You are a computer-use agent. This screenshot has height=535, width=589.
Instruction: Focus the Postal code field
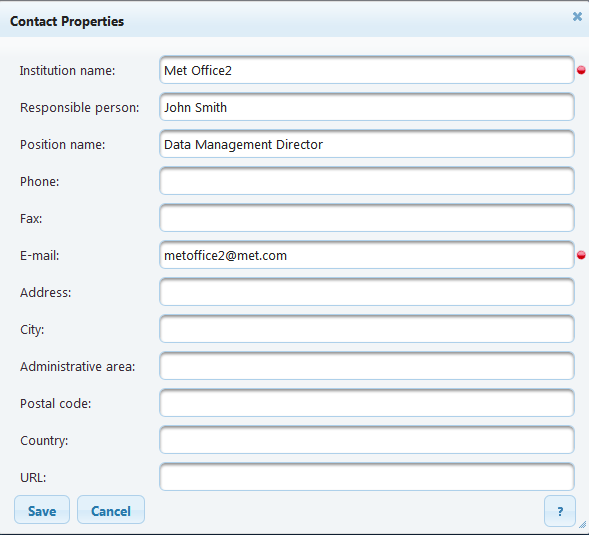[367, 403]
